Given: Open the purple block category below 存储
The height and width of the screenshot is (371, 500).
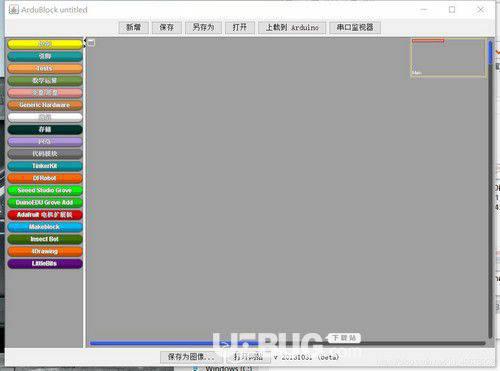Looking at the screenshot, I should pos(45,142).
